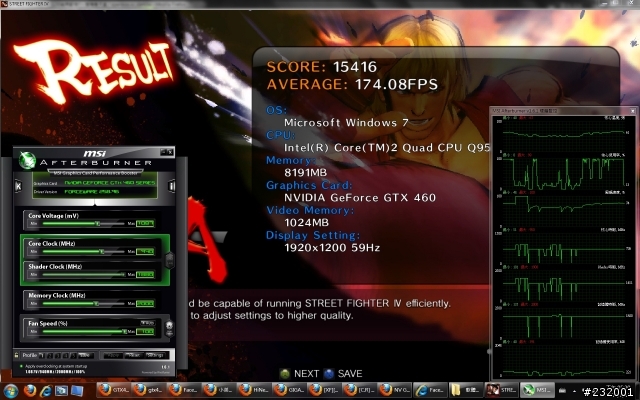This screenshot has height=400, width=640.
Task: Click the Memory Clock value field
Action: point(145,303)
